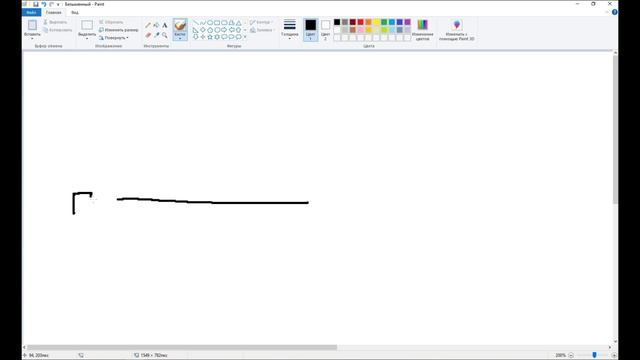Open the Rotate dropdown
Image resolution: width=640 pixels, height=360 pixels.
point(113,38)
